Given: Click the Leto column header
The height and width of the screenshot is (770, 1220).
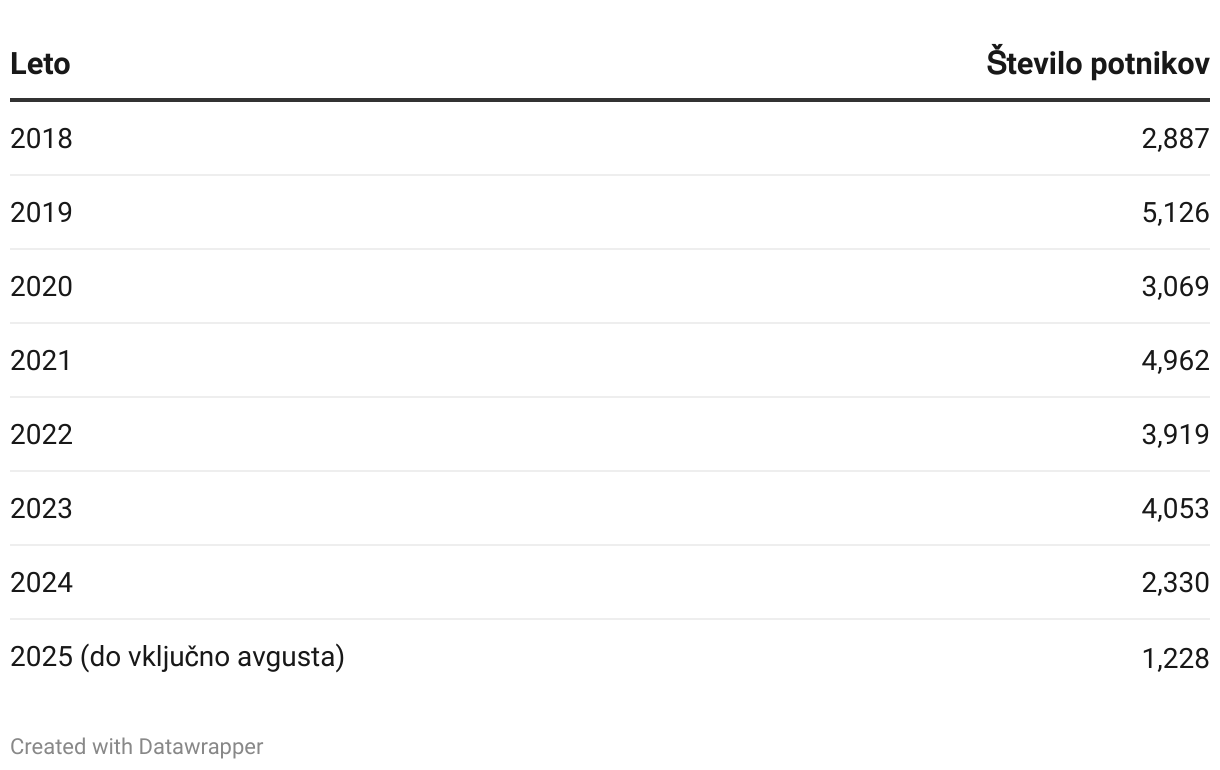Looking at the screenshot, I should coord(40,64).
